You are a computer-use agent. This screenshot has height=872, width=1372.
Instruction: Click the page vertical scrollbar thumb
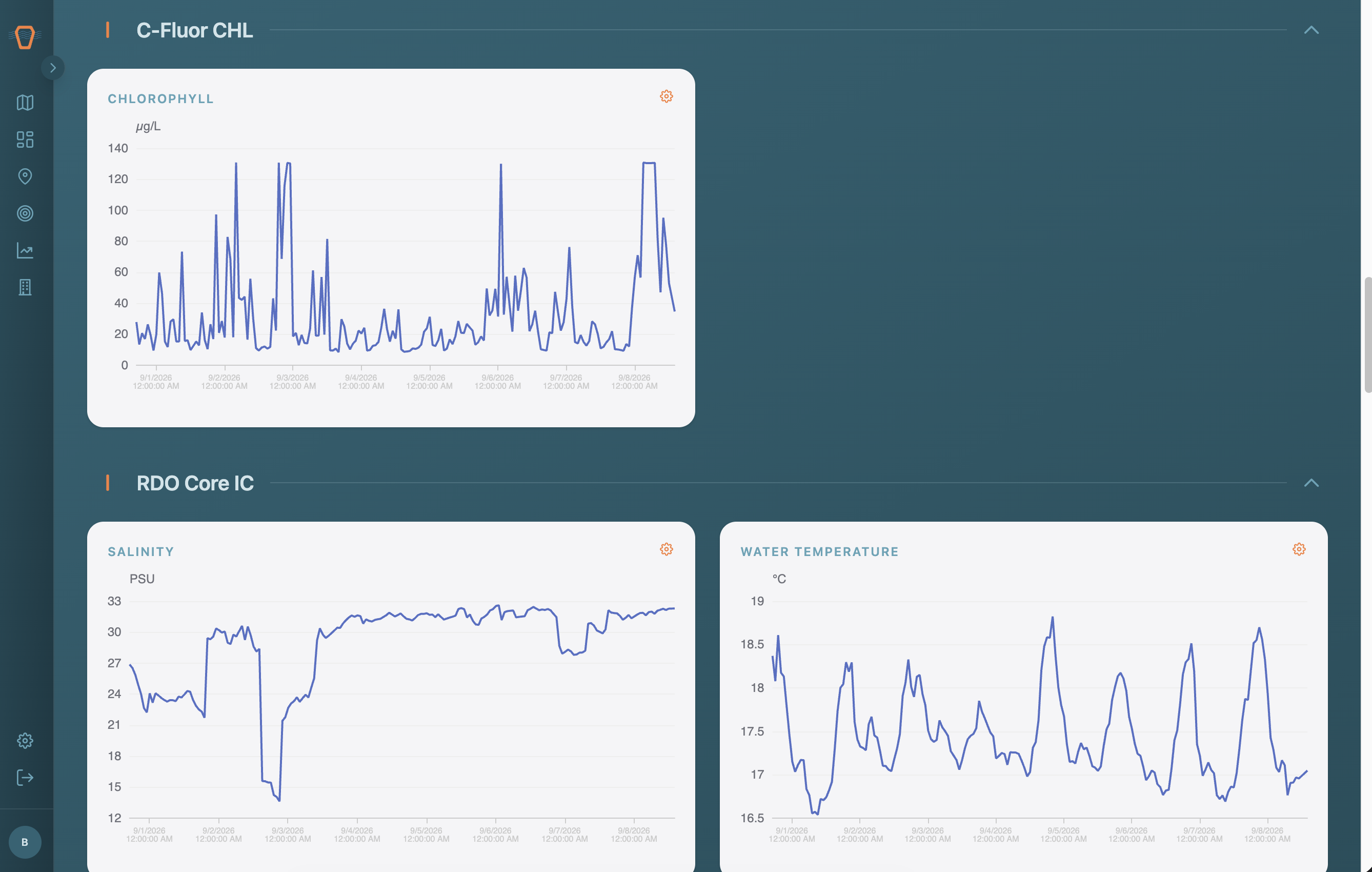(1367, 334)
